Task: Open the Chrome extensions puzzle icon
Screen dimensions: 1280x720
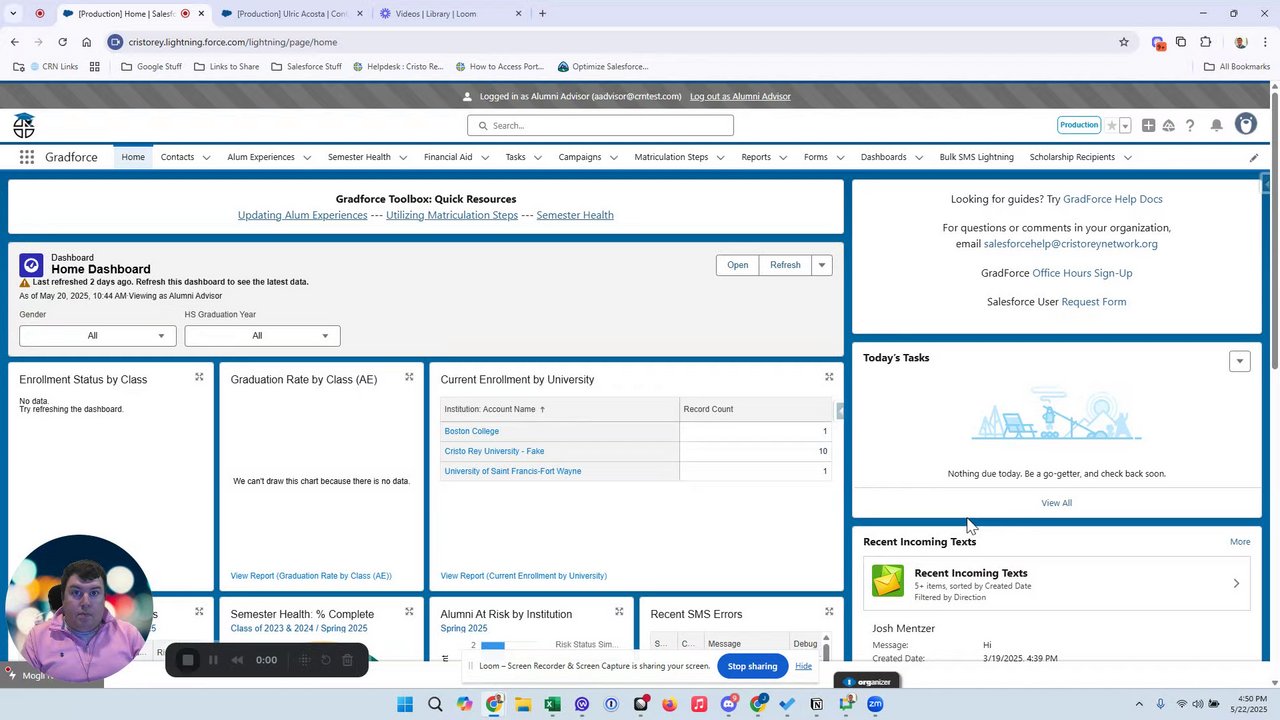Action: 1206,42
